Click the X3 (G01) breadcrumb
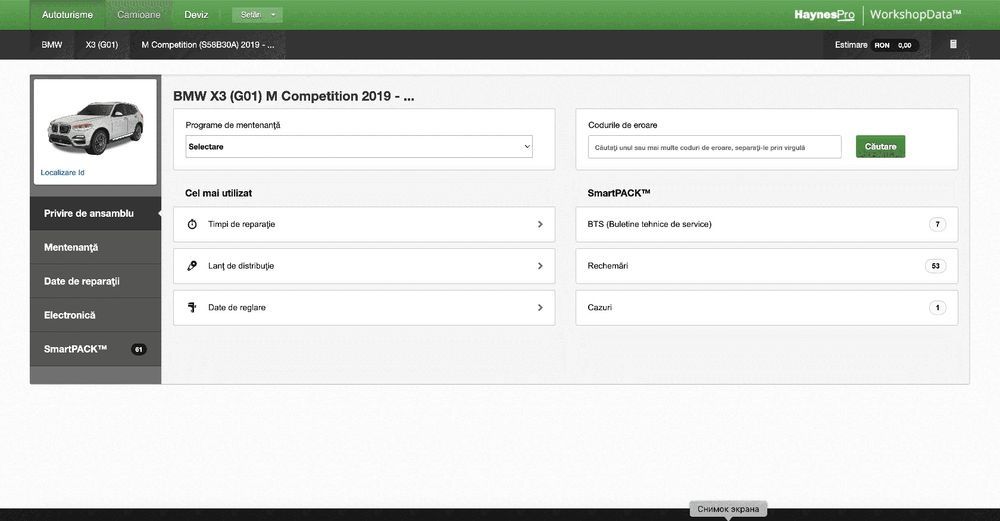This screenshot has width=1000, height=521. (x=101, y=45)
